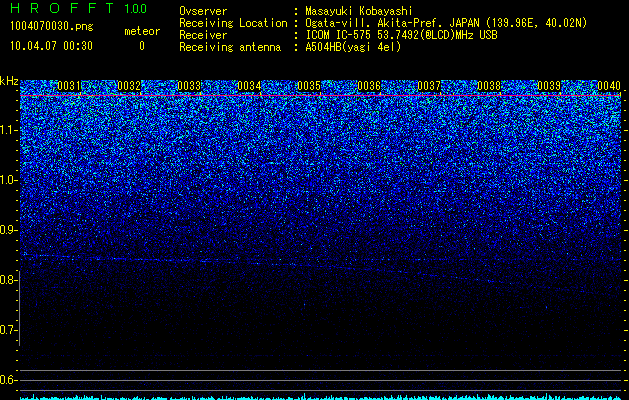
Task: Click the 0.6 kHz axis label
Action: pos(8,380)
